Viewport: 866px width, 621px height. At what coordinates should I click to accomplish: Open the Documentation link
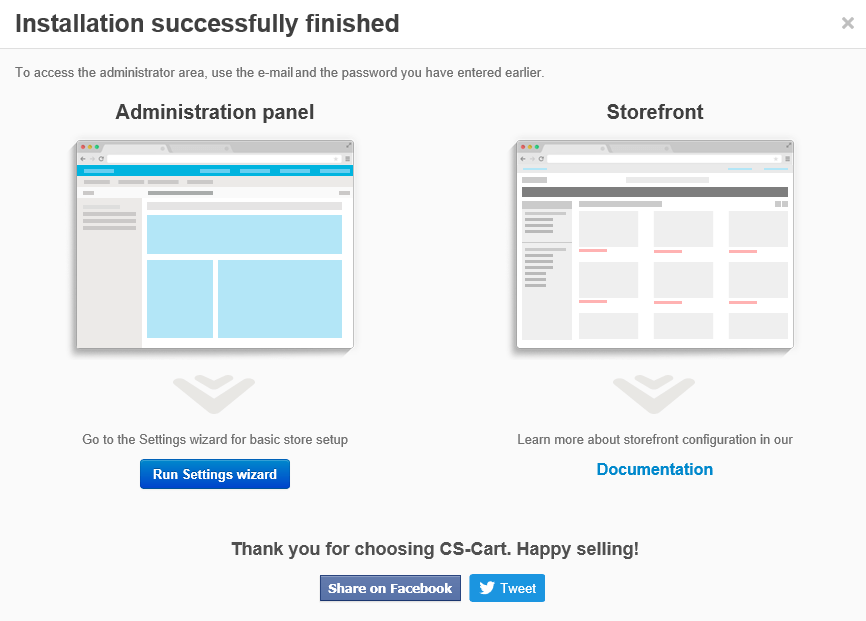point(654,469)
